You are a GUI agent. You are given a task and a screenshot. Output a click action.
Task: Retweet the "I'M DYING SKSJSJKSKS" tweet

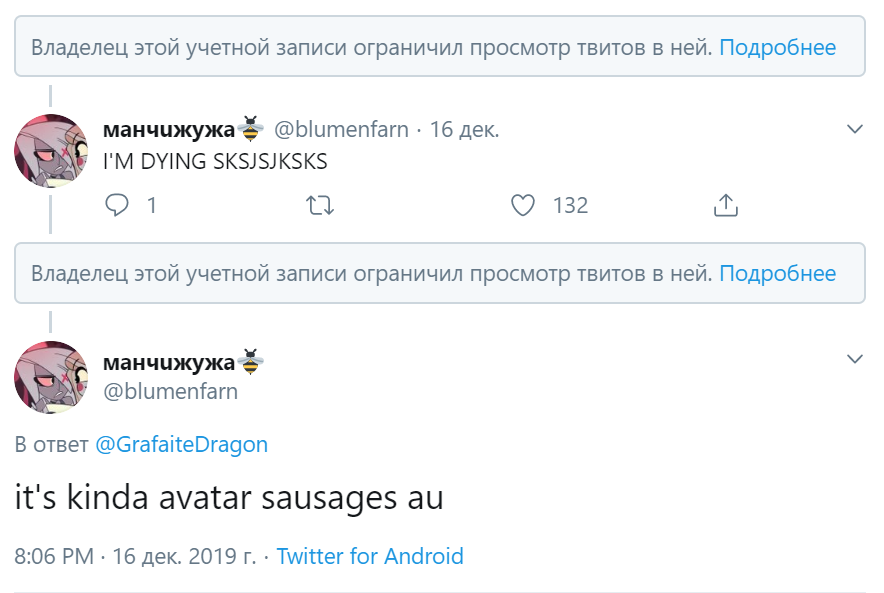[x=319, y=206]
